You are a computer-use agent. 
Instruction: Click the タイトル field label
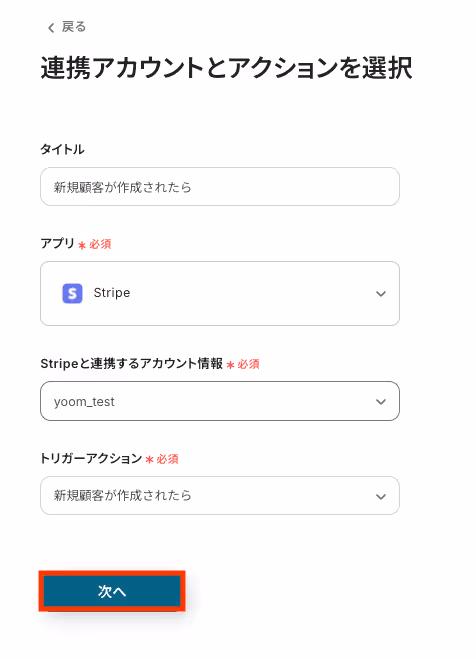pyautogui.click(x=62, y=149)
